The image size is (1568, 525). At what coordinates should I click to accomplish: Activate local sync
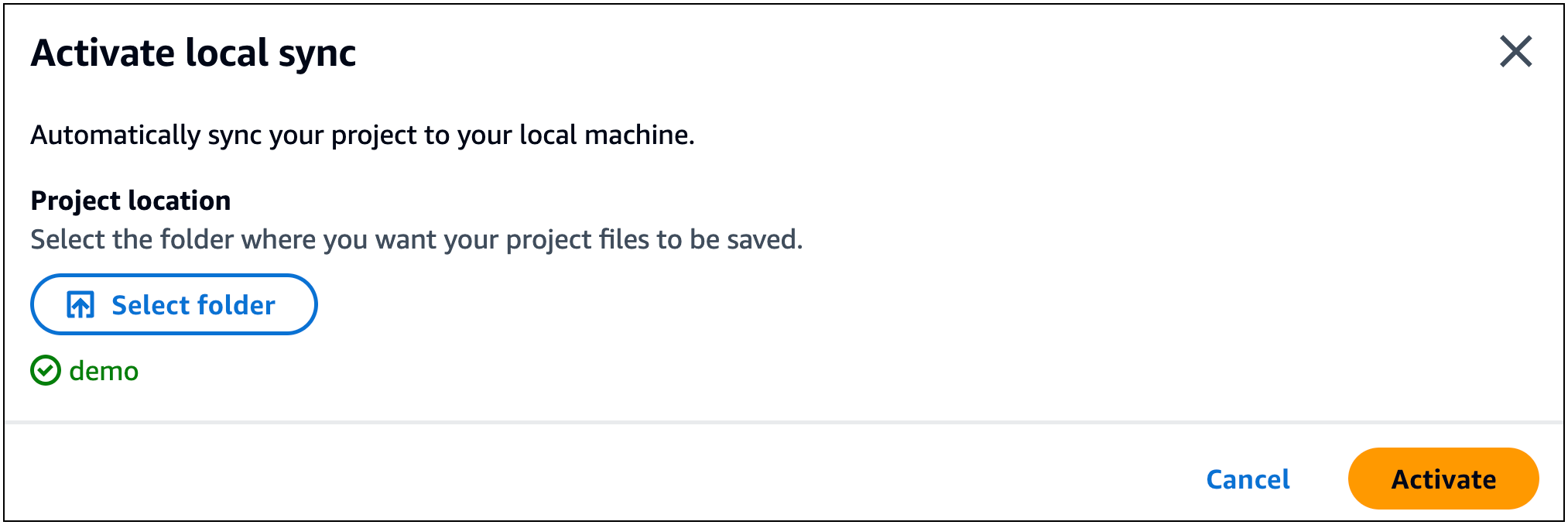click(x=1443, y=479)
